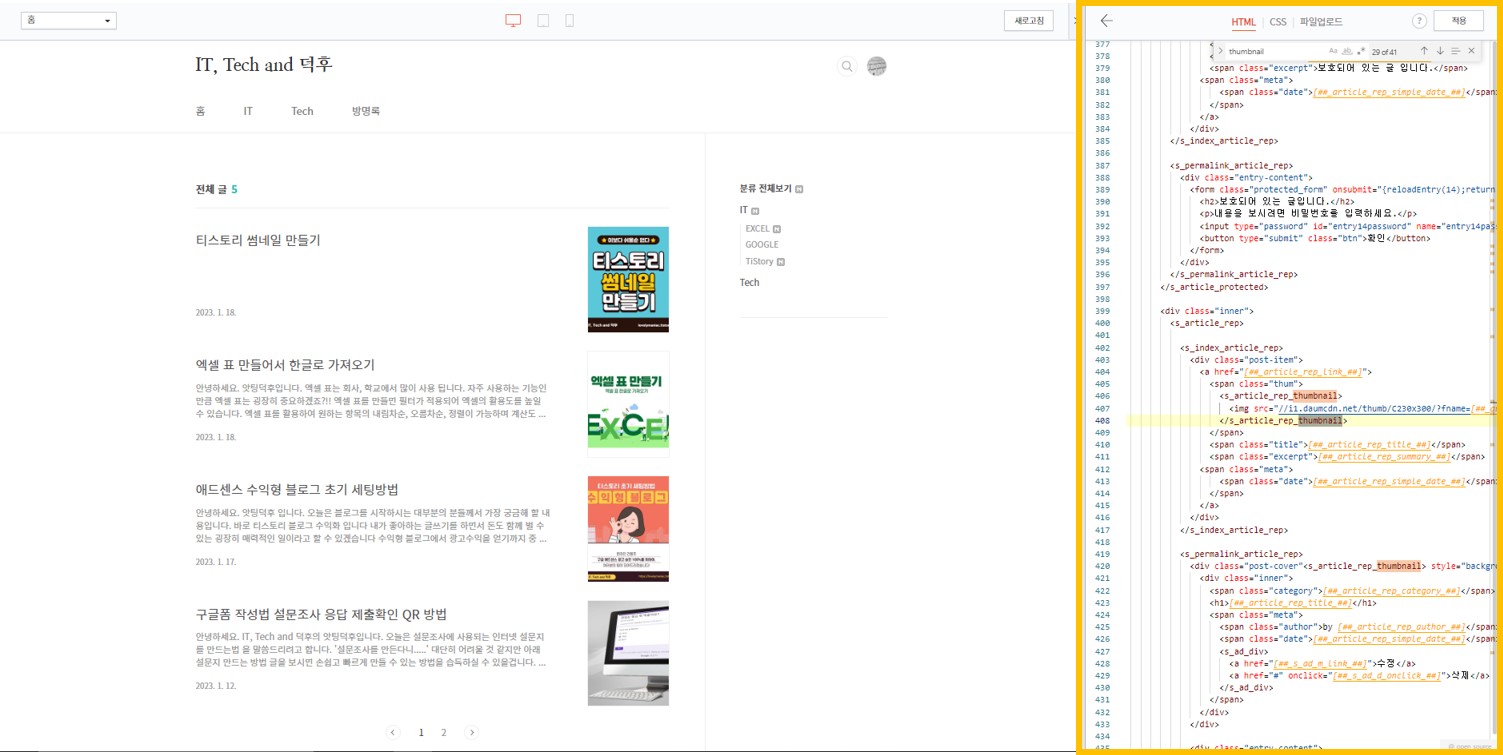Viewport: 1503px width, 755px height.
Task: Switch preview to desktop monitor view
Action: 513,20
